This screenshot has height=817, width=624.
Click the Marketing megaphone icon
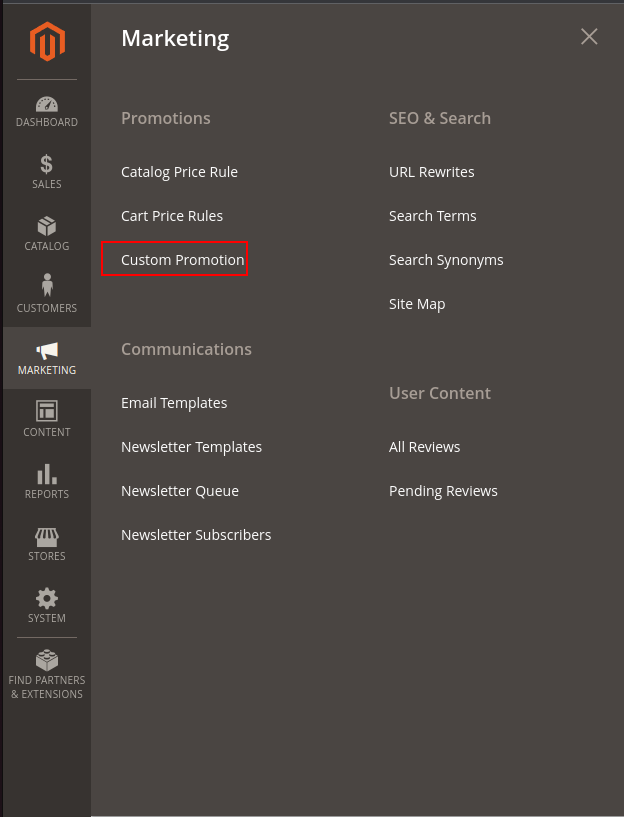(x=46, y=350)
